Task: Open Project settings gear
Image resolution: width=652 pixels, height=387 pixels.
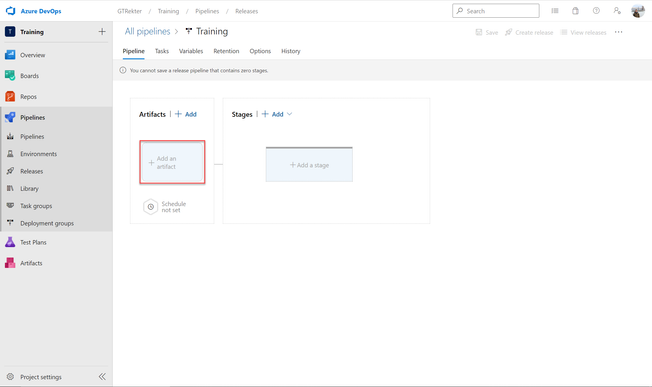Action: click(x=10, y=377)
